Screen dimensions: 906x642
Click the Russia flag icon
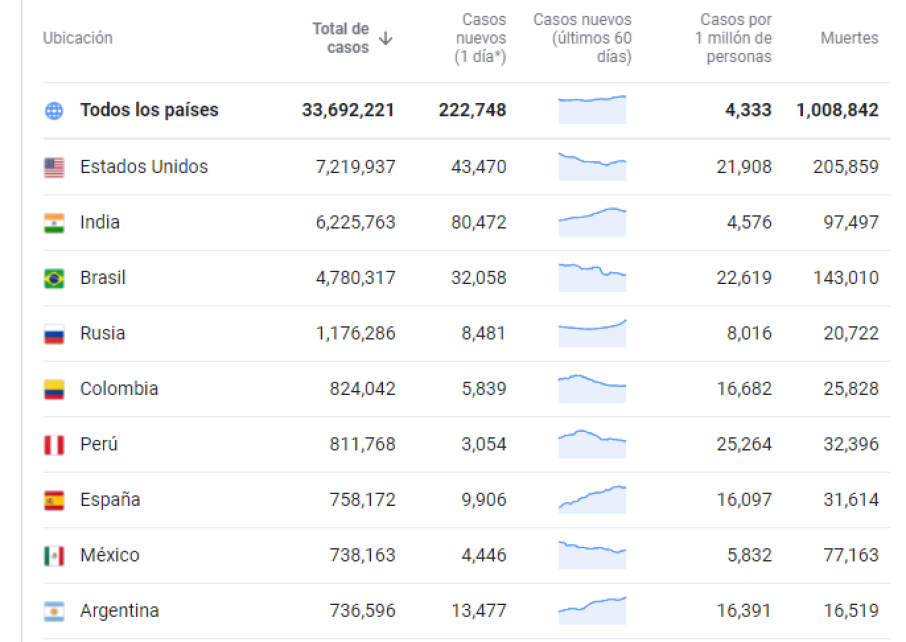54,334
